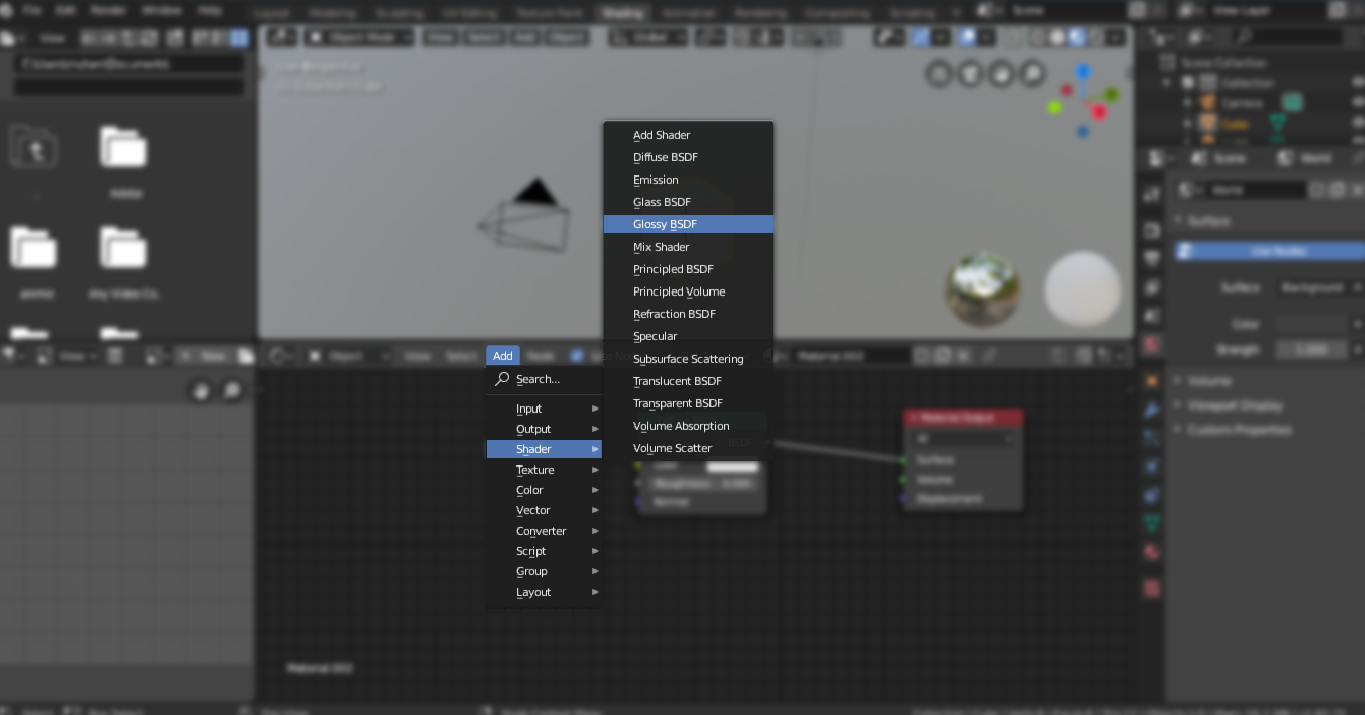Click the viewport navigation axis gizmo

point(1084,102)
